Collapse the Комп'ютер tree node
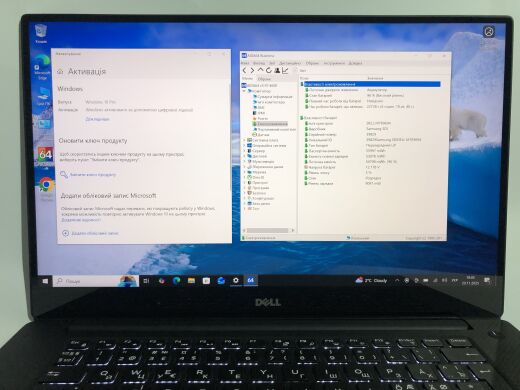520x390 pixels. click(x=244, y=91)
